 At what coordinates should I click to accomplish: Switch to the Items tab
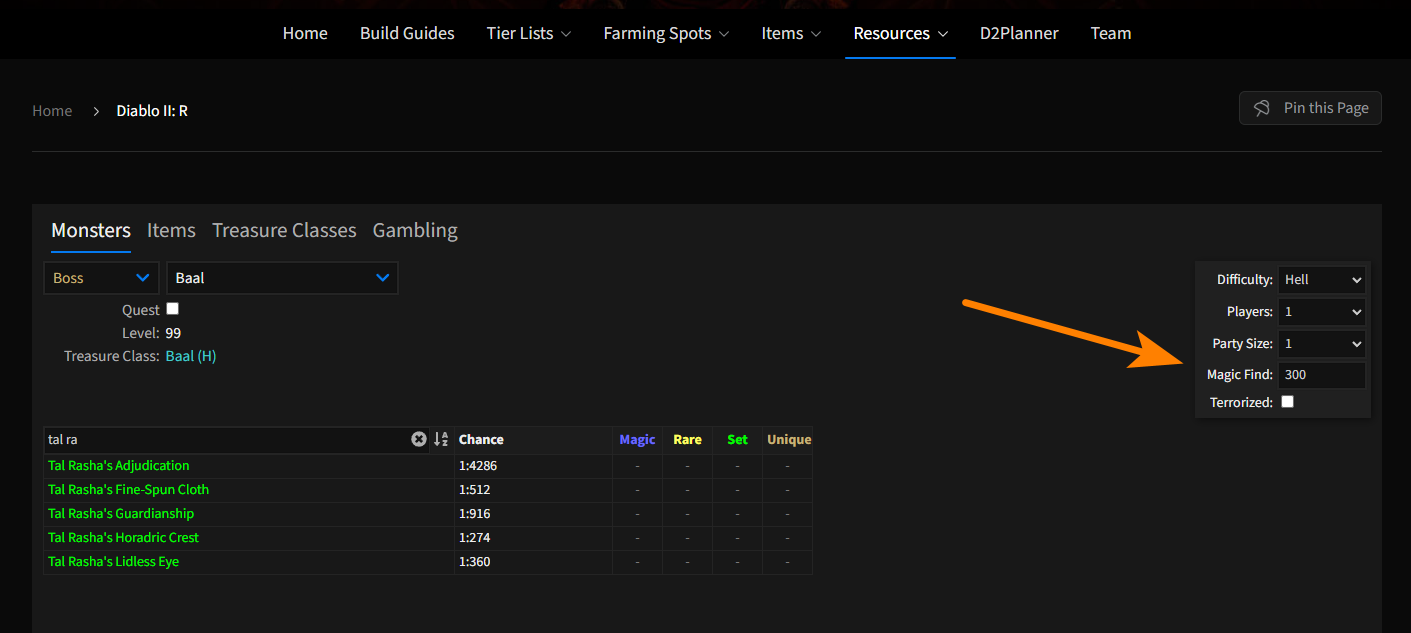(x=171, y=231)
